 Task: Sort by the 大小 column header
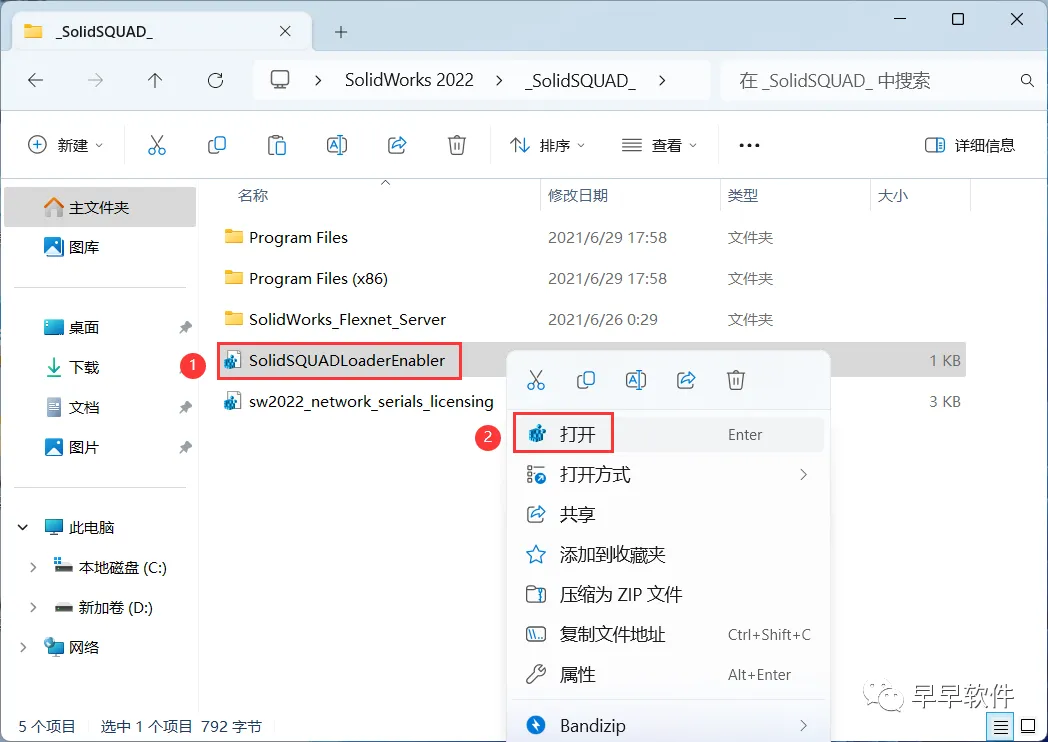point(892,195)
